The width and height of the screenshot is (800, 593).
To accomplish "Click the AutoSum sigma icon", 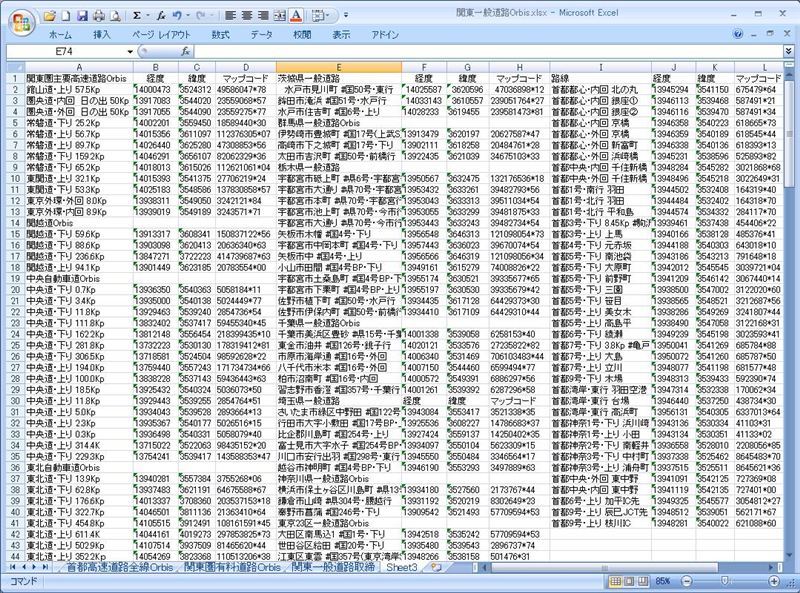I will tap(136, 16).
